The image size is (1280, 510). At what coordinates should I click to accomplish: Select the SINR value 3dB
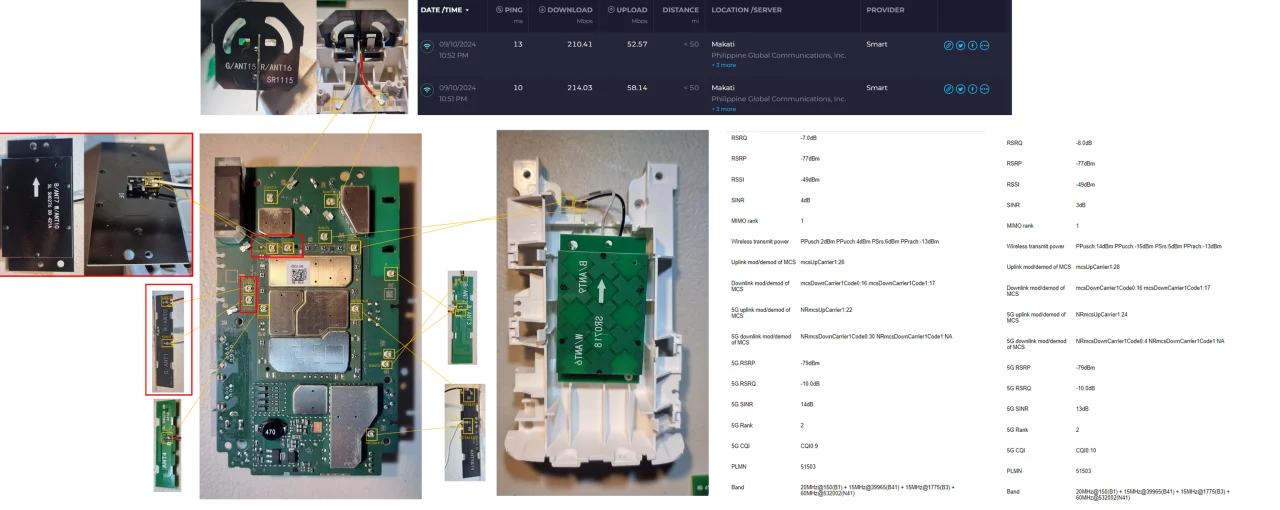(1081, 205)
